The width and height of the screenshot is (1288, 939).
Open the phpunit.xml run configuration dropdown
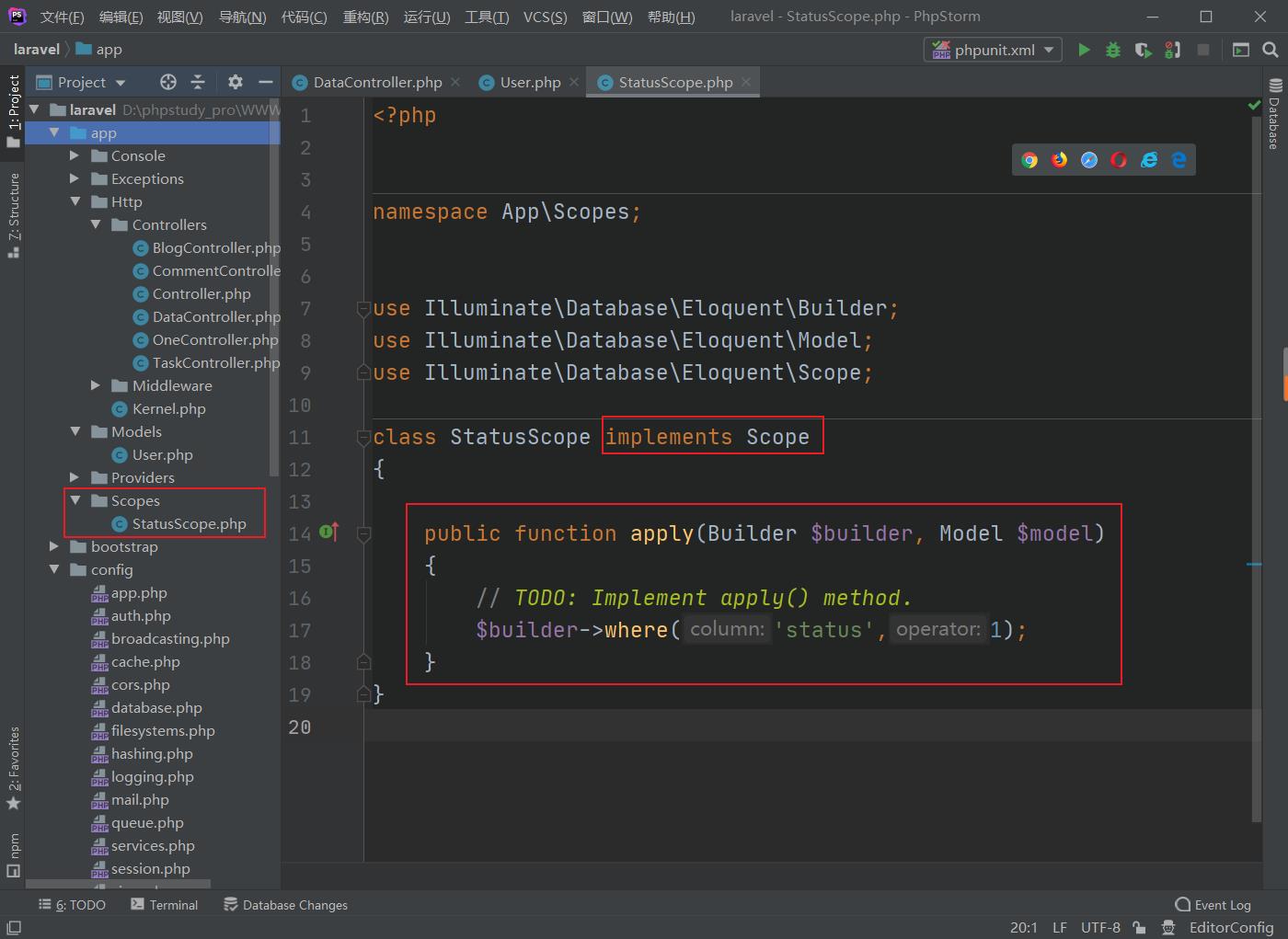pyautogui.click(x=993, y=50)
